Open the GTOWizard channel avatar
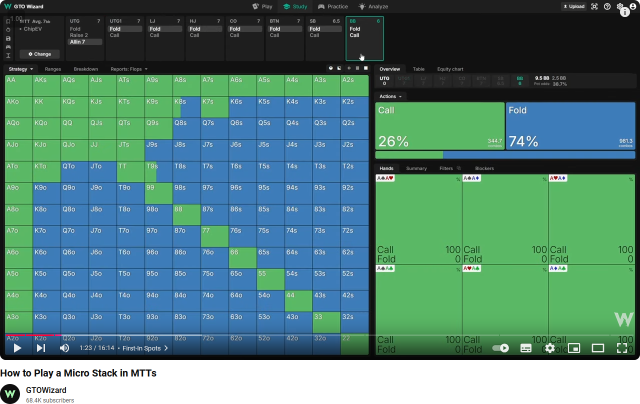 click(10, 394)
